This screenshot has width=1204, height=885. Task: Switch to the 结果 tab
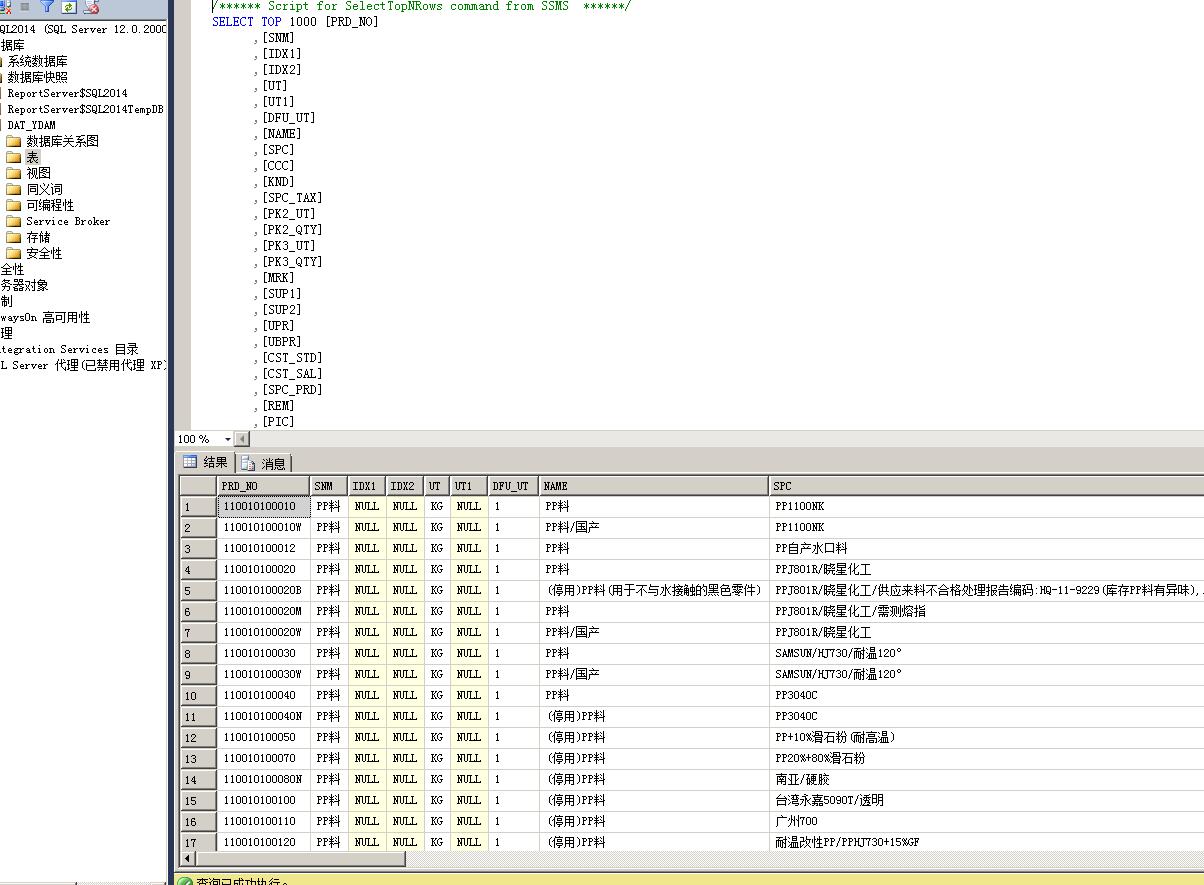(205, 462)
